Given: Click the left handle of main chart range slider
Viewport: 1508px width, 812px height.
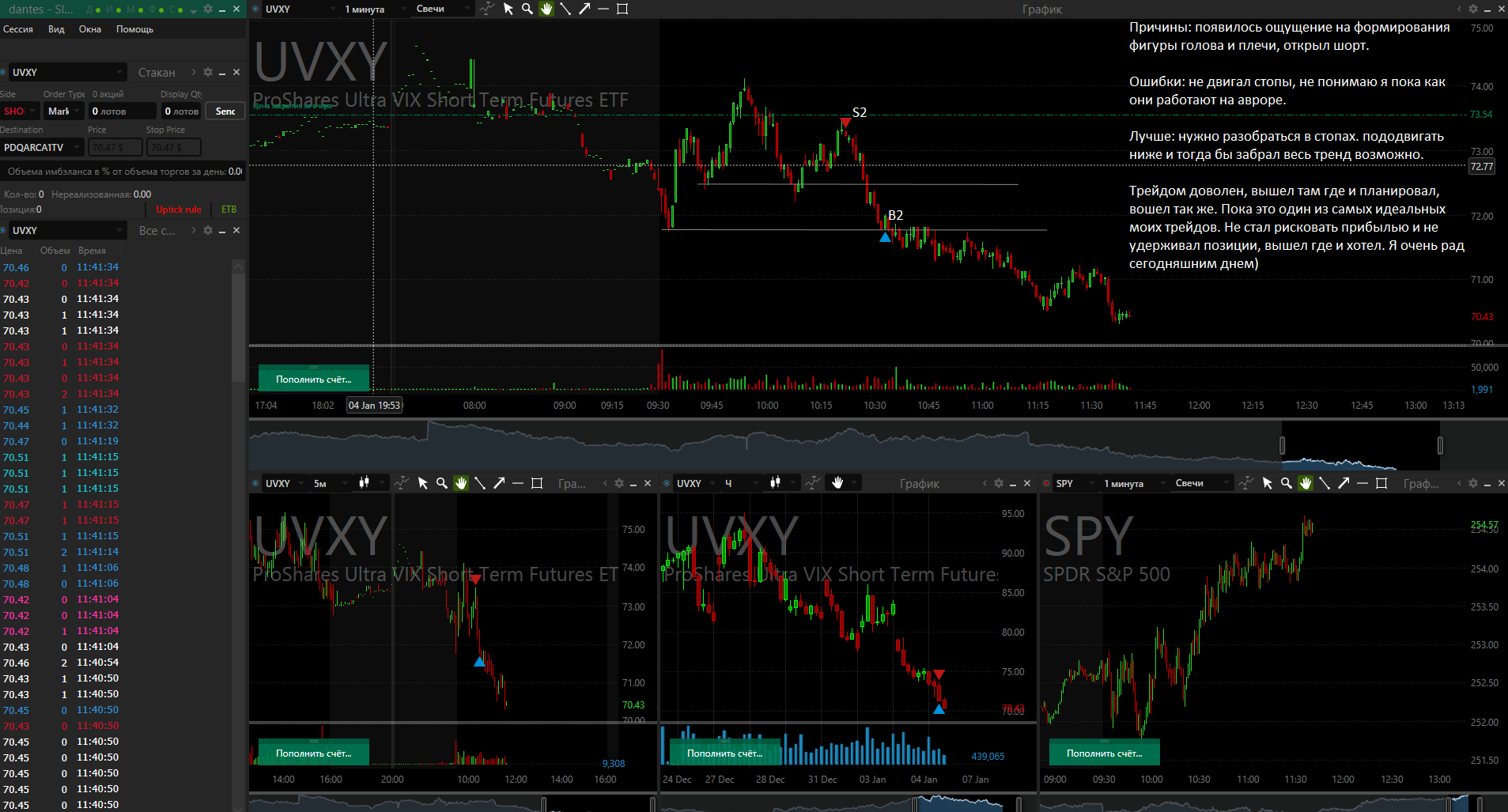Looking at the screenshot, I should click(x=1282, y=445).
